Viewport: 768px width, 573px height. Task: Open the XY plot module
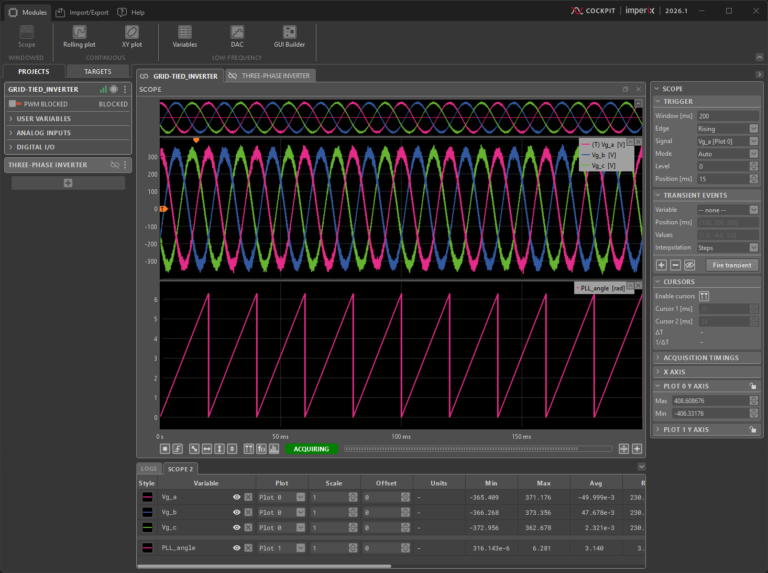coord(132,37)
